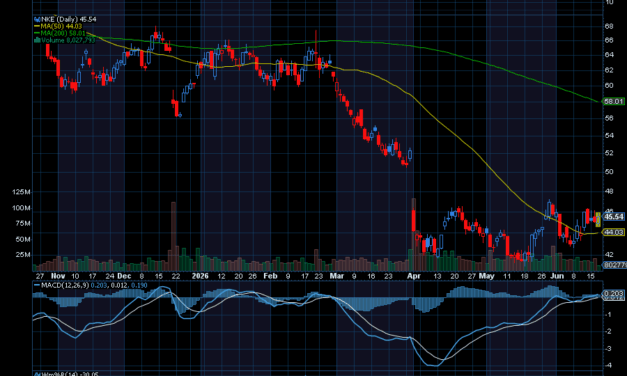This screenshot has width=627, height=376.
Task: Click the 50M volume axis label
Action: [x=23, y=240]
